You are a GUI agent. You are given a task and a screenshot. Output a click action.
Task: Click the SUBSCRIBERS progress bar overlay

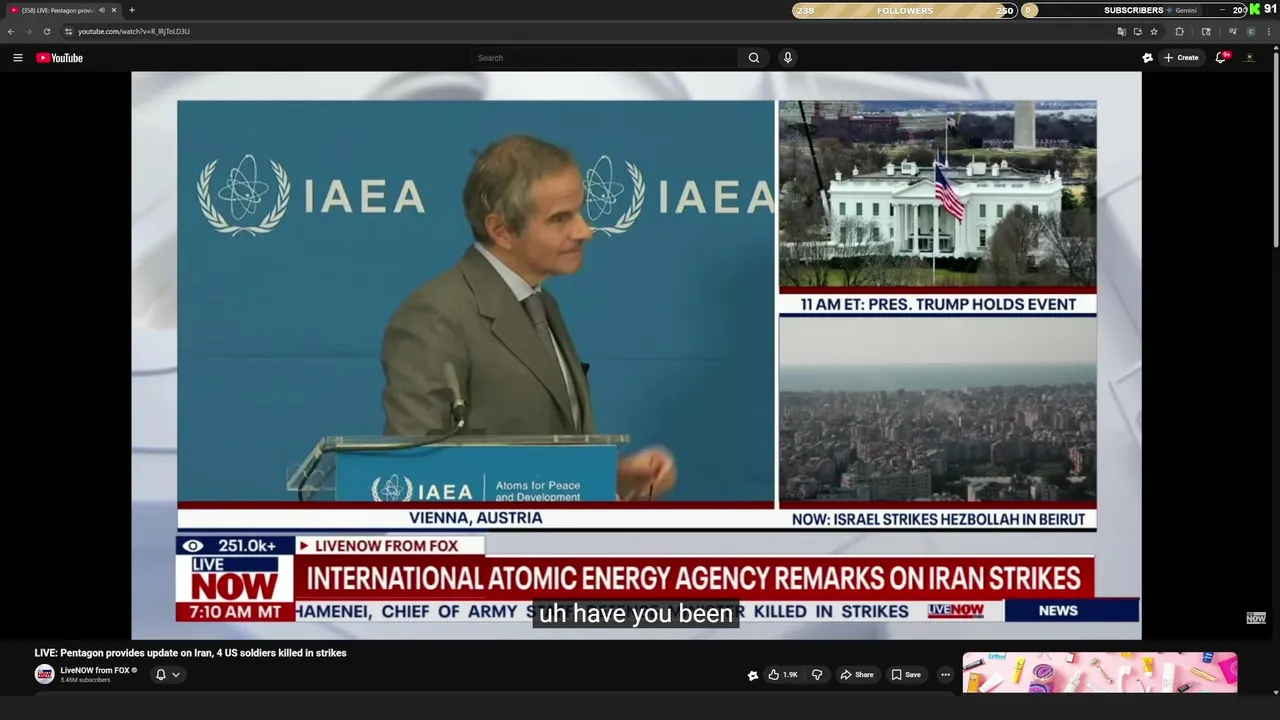coord(1135,10)
